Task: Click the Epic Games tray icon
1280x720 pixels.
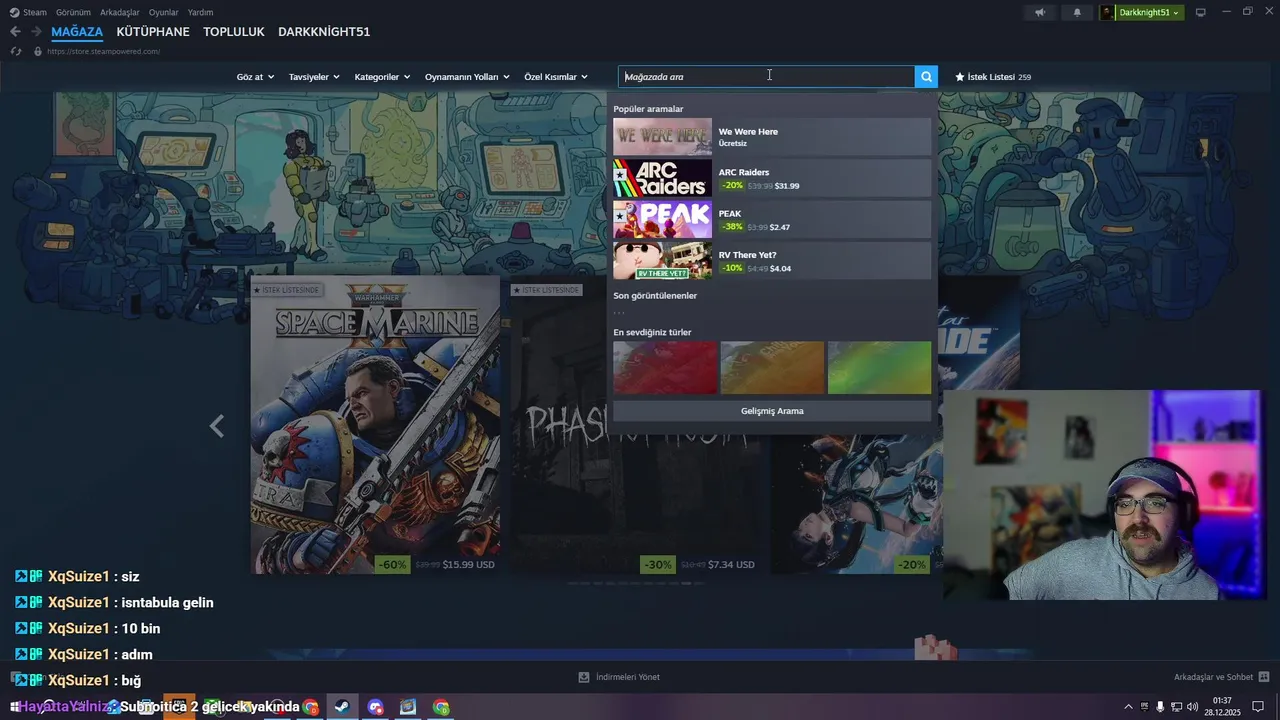Action: (x=1145, y=707)
